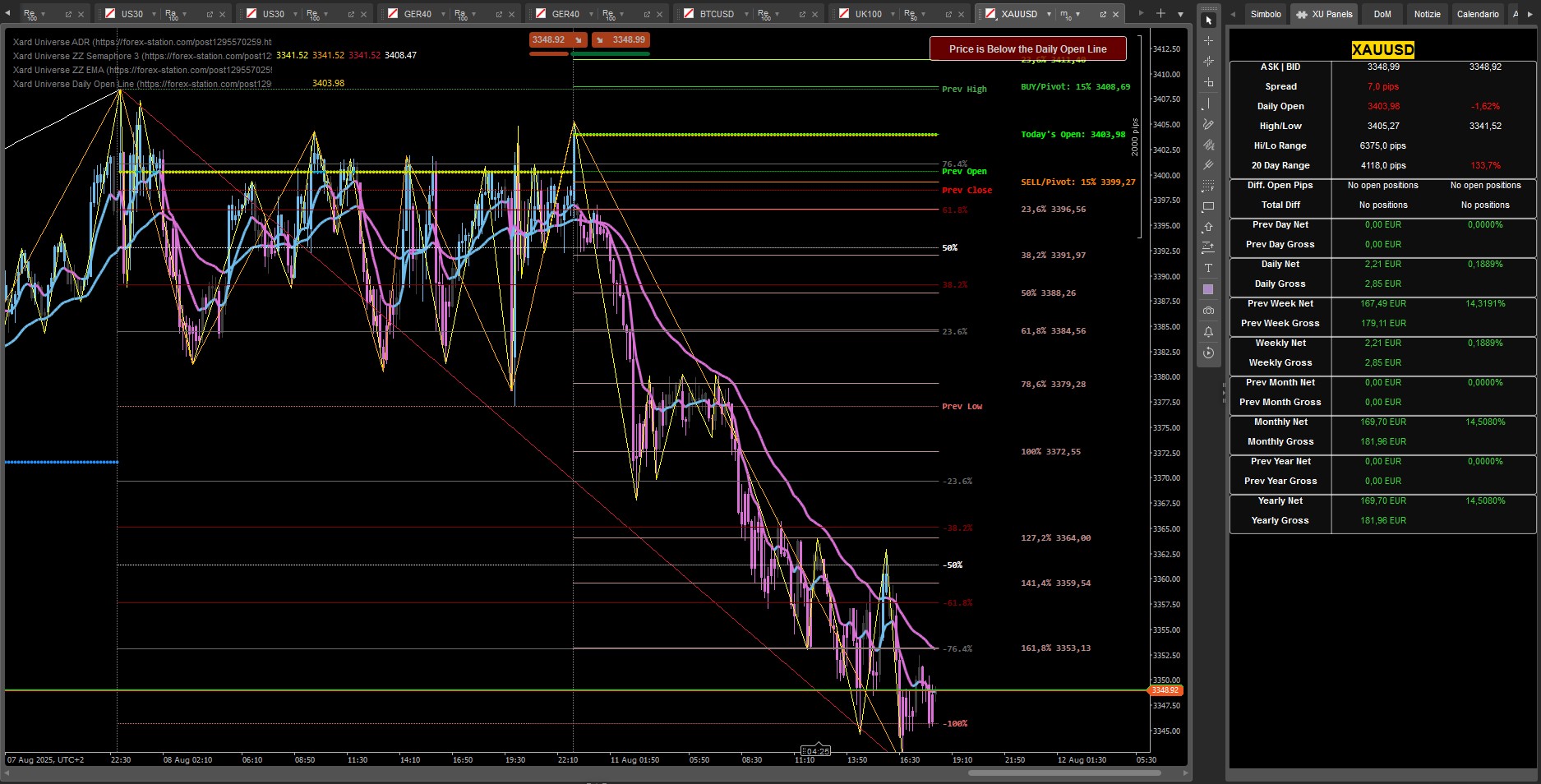Image resolution: width=1541 pixels, height=784 pixels.
Task: Open the Calendario panel tab
Action: coord(1478,14)
